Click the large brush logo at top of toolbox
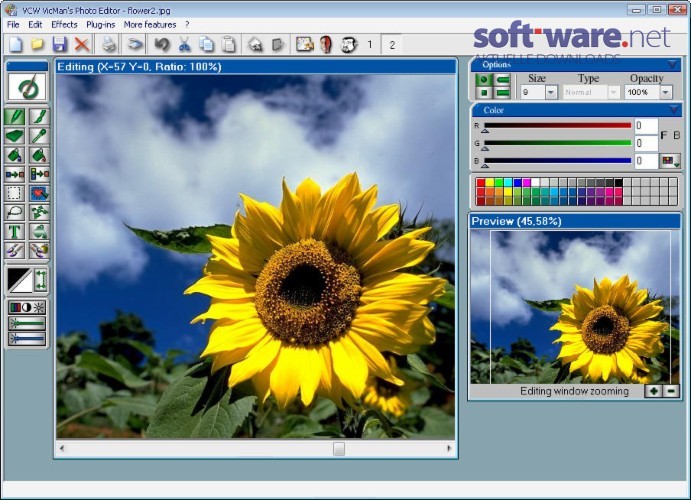The width and height of the screenshot is (691, 500). 27,87
